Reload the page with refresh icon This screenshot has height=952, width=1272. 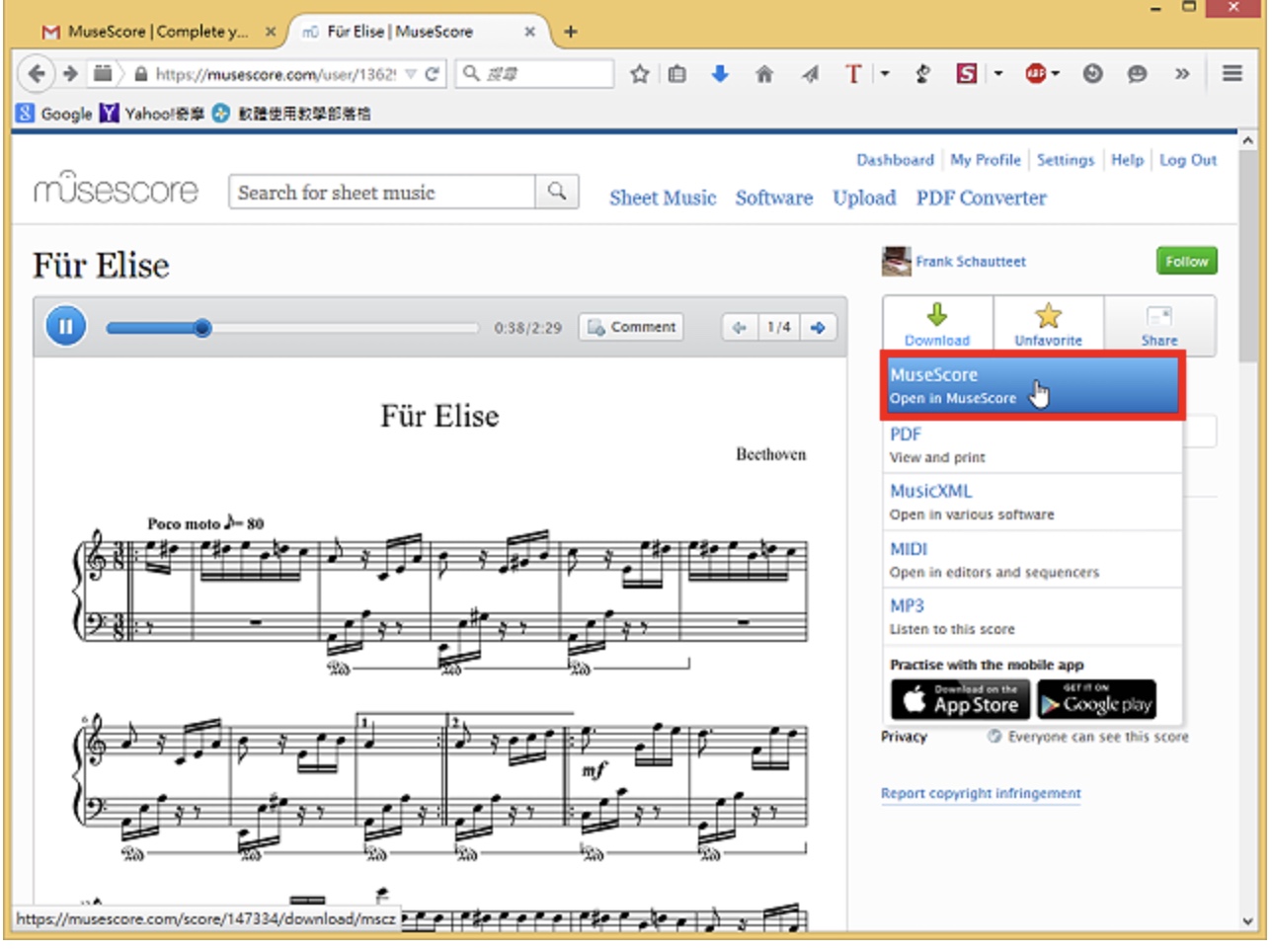click(x=432, y=74)
